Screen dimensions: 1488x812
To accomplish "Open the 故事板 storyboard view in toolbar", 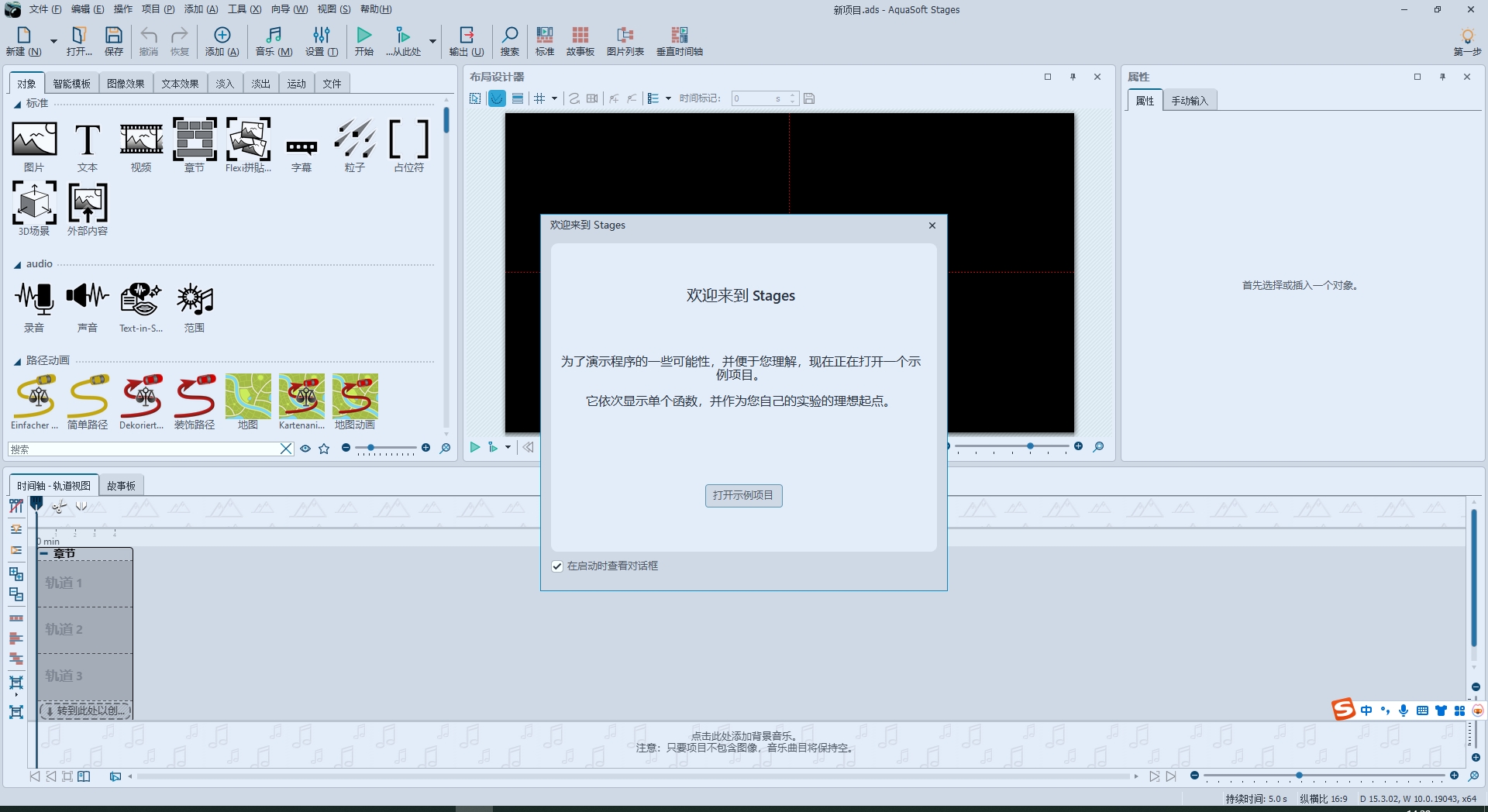I will (580, 41).
